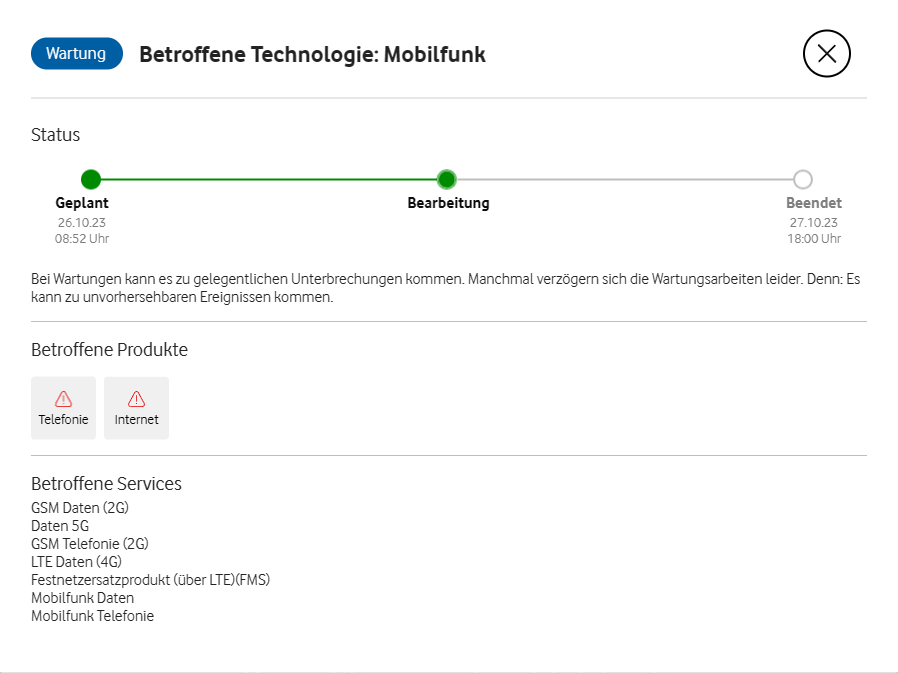This screenshot has width=898, height=673.
Task: Click the Telefonie warning triangle icon
Action: pyautogui.click(x=64, y=398)
